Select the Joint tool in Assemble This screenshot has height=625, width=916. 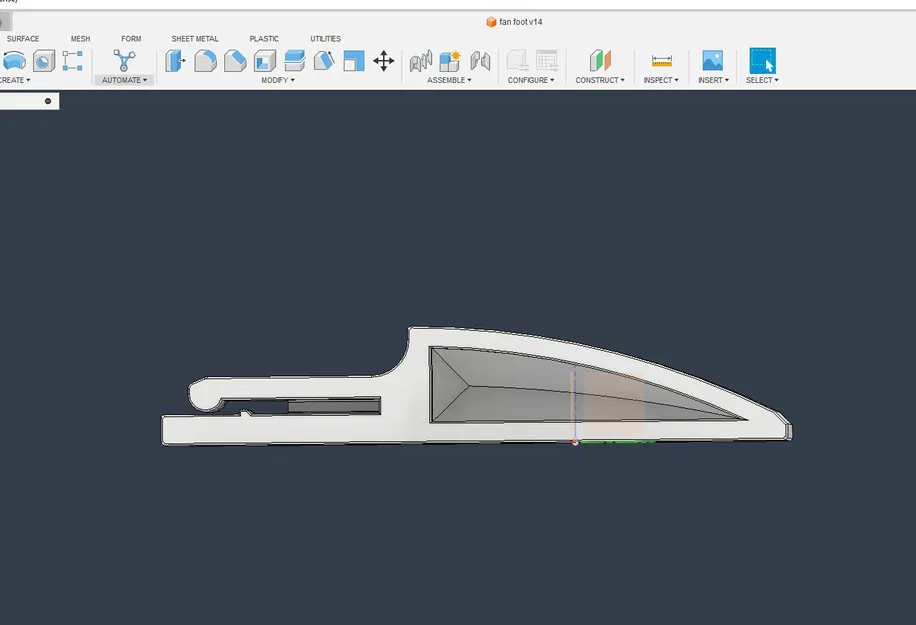(421, 61)
